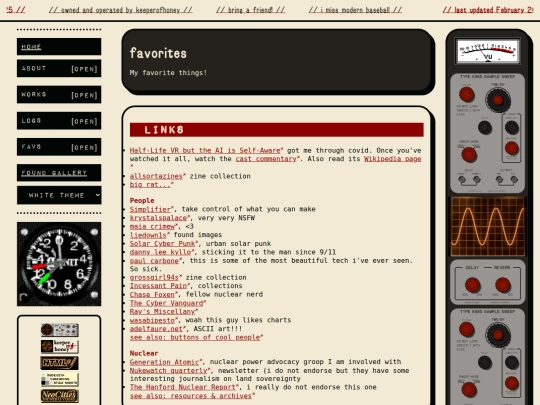Open the Chase Foxen link
The height and width of the screenshot is (405, 540).
click(x=154, y=294)
